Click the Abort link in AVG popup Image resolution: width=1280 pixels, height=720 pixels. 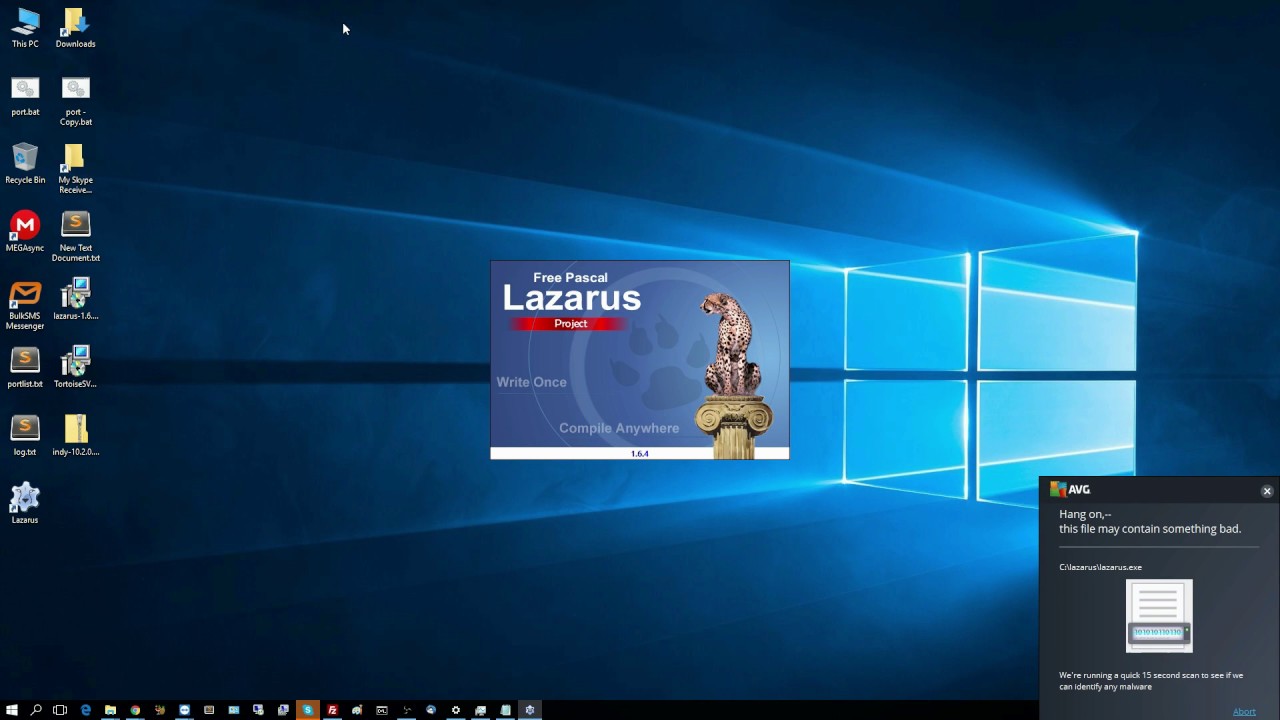(x=1244, y=712)
